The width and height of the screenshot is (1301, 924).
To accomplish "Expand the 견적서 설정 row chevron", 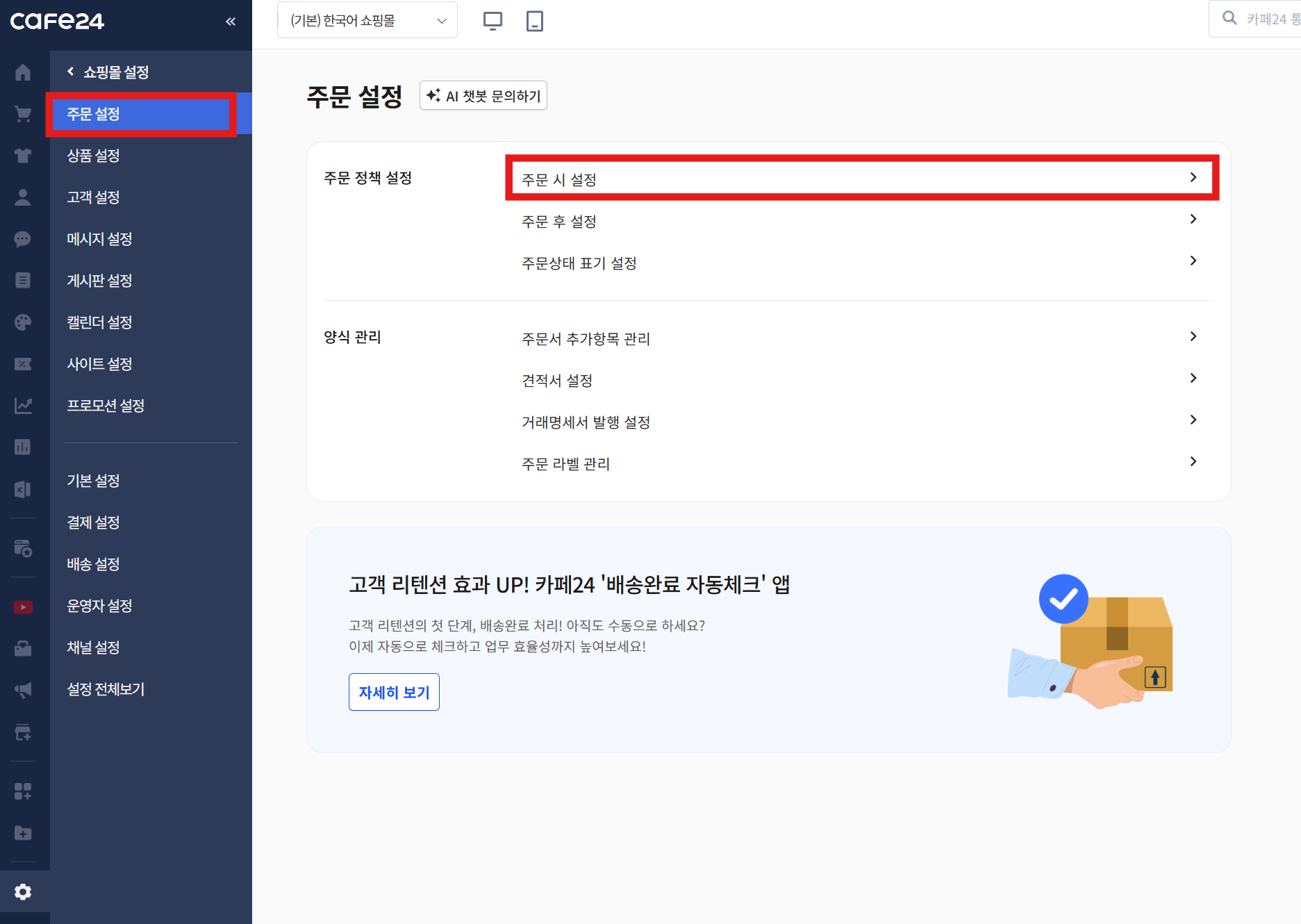I will coord(1193,379).
